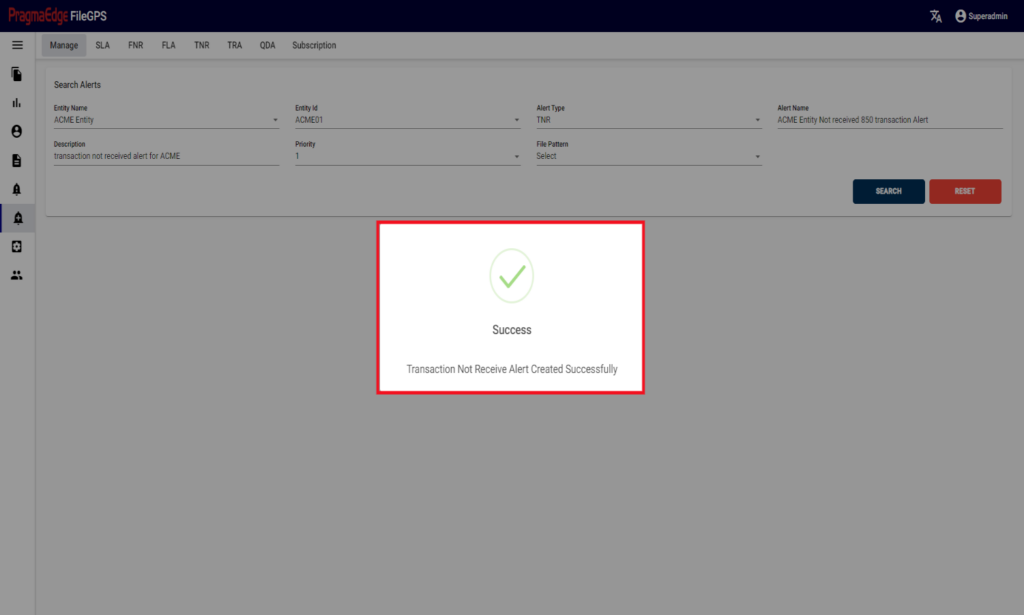
Task: Open the files icon in sidebar
Action: [17, 74]
